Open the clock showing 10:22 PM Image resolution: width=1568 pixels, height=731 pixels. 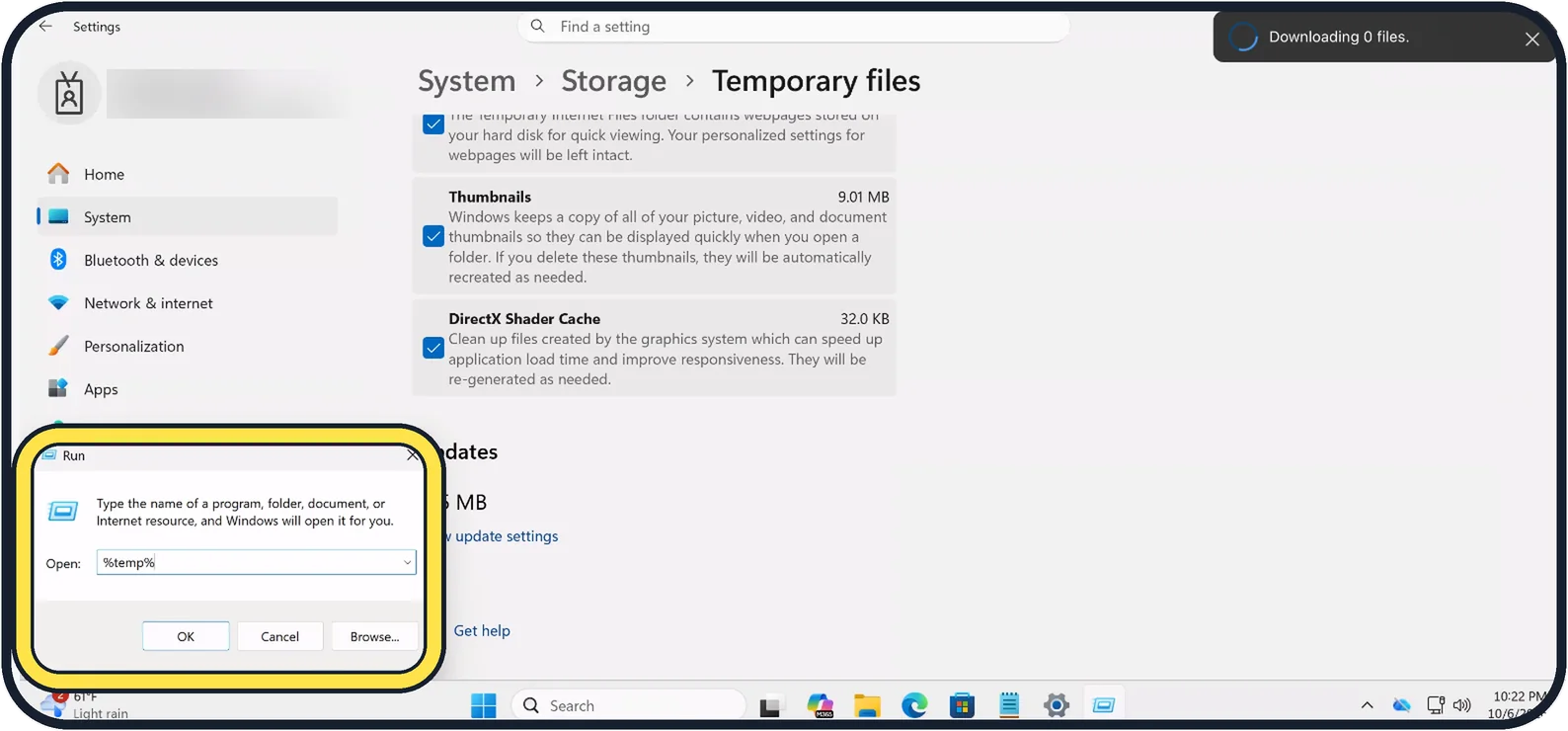coord(1518,705)
